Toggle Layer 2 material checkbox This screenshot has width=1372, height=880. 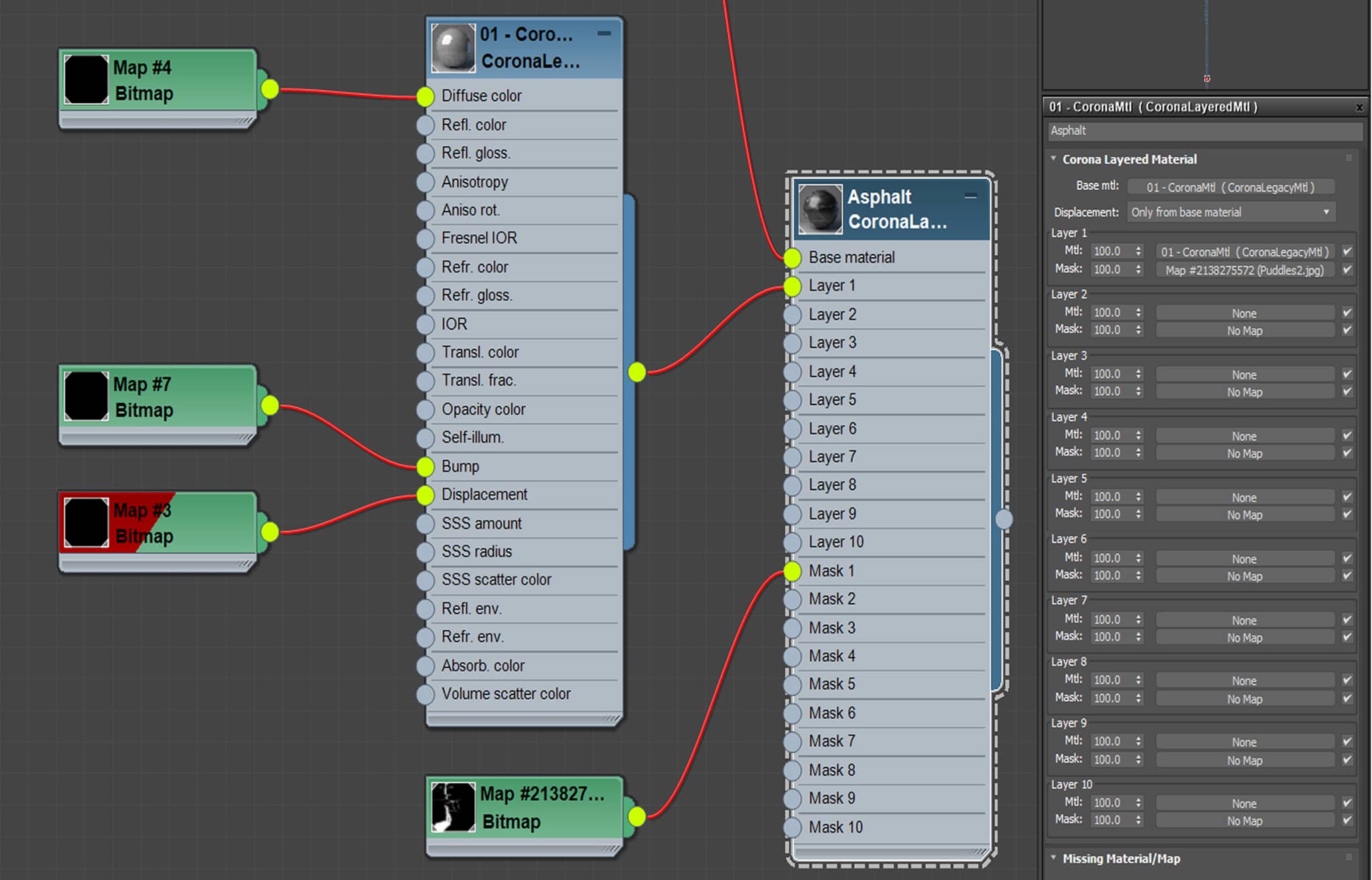pos(1347,313)
